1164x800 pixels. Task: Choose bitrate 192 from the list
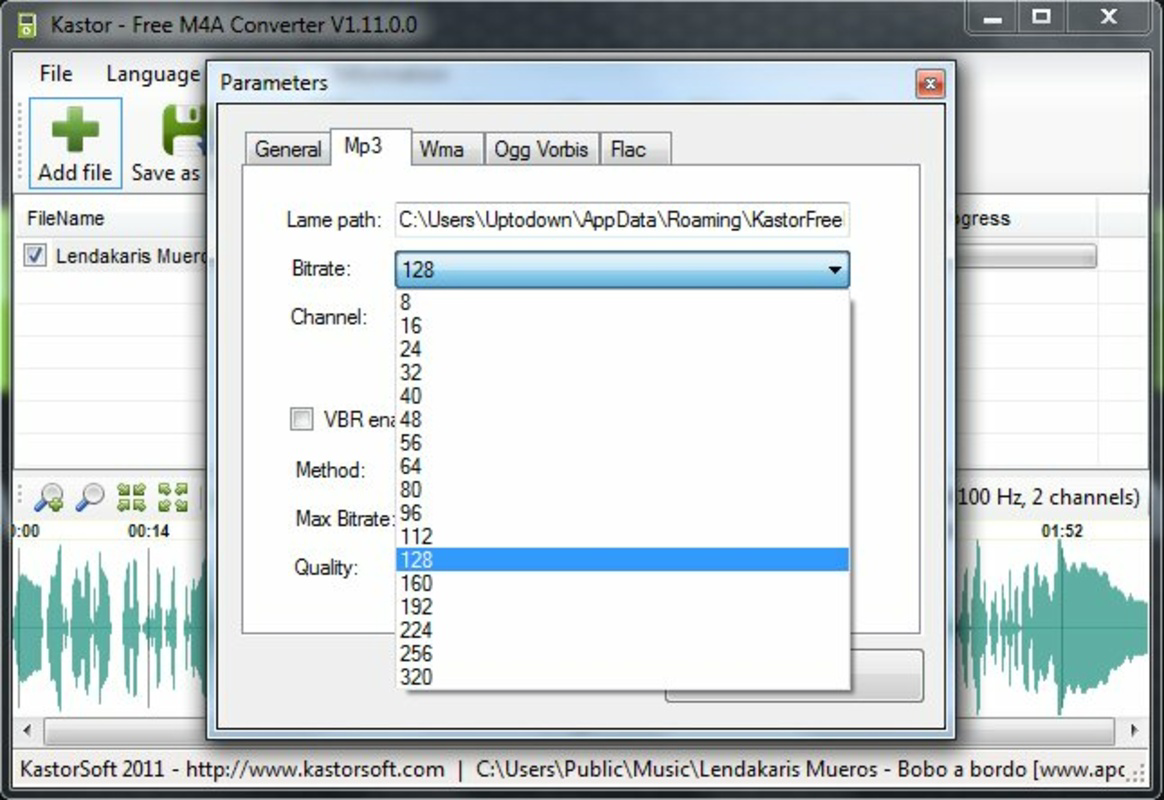tap(621, 606)
